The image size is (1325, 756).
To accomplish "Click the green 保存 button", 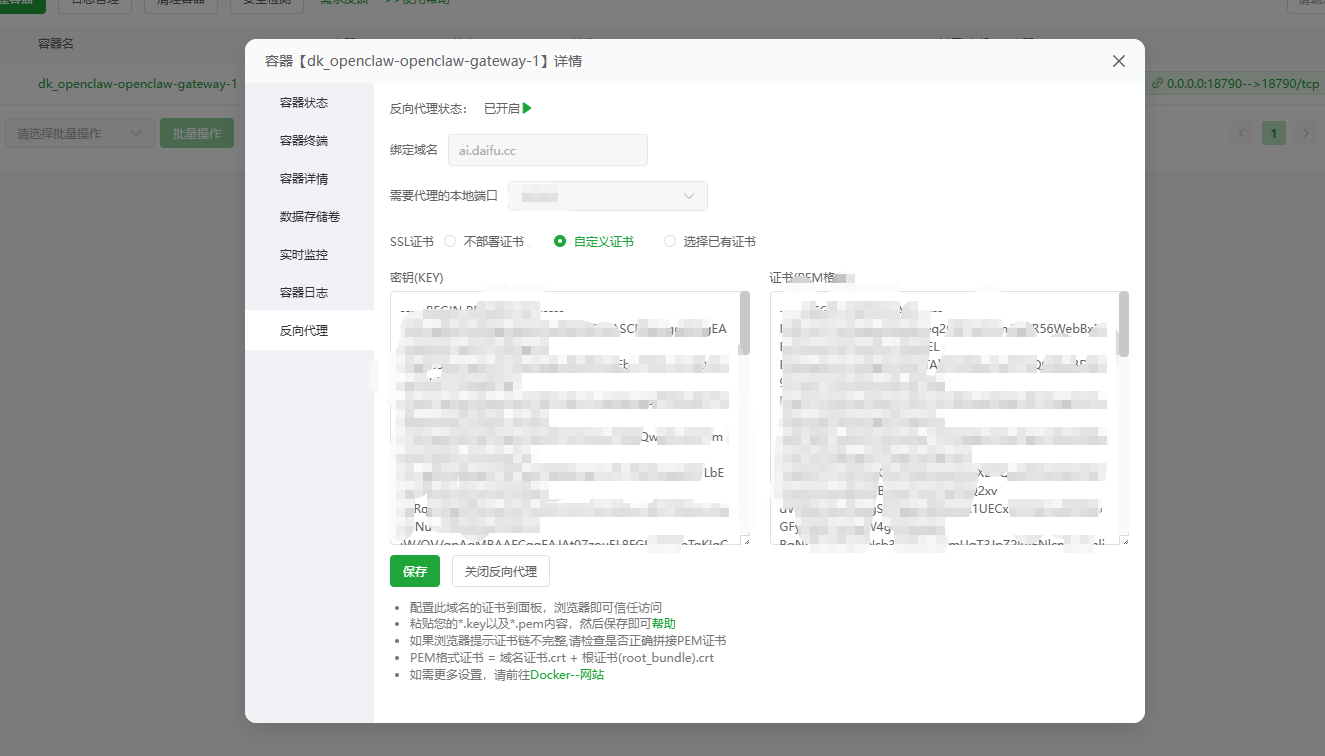I will pyautogui.click(x=414, y=571).
